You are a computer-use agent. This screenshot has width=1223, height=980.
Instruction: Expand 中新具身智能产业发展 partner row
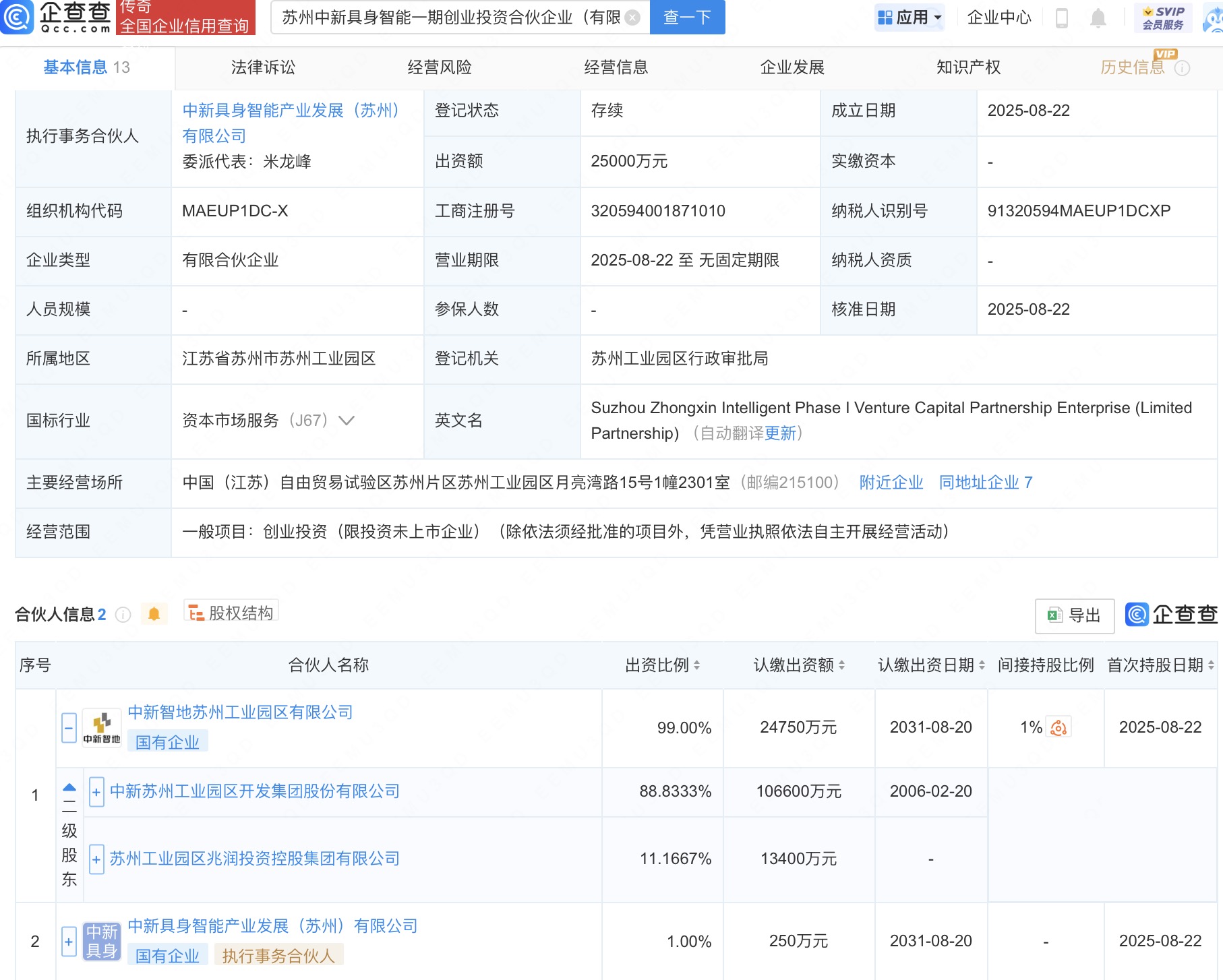[69, 942]
